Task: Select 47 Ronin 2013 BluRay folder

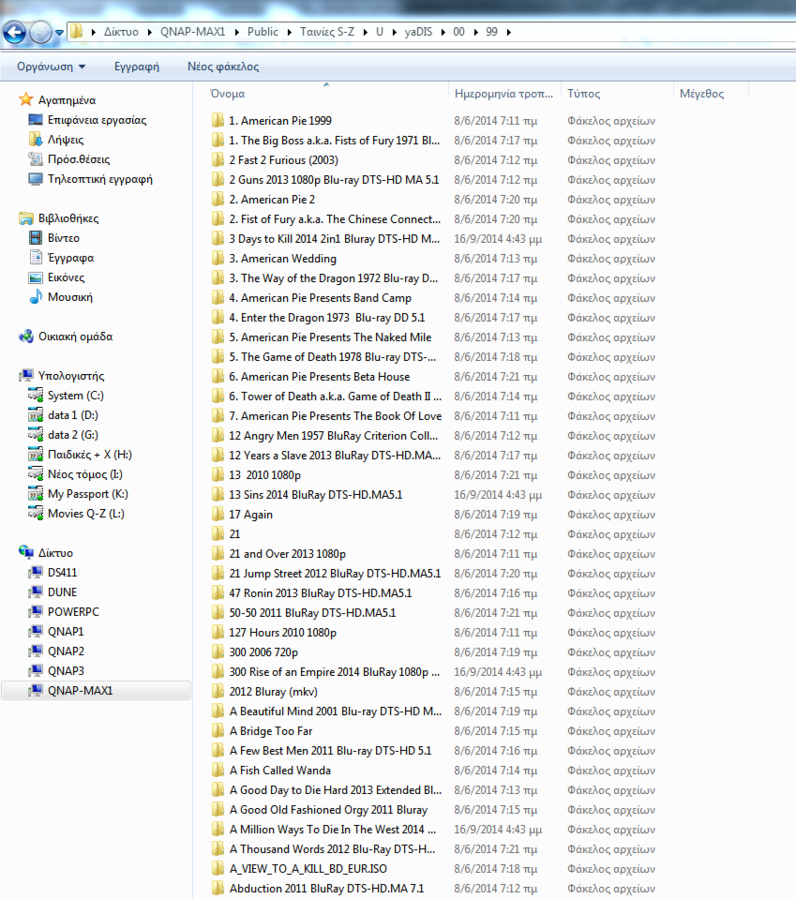Action: point(320,593)
